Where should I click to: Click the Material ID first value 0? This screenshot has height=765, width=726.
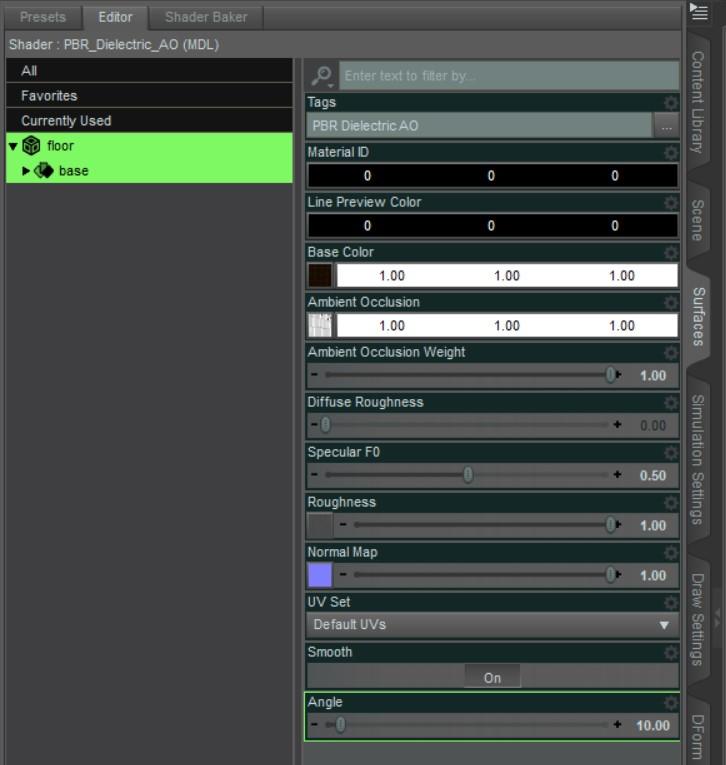[x=367, y=176]
